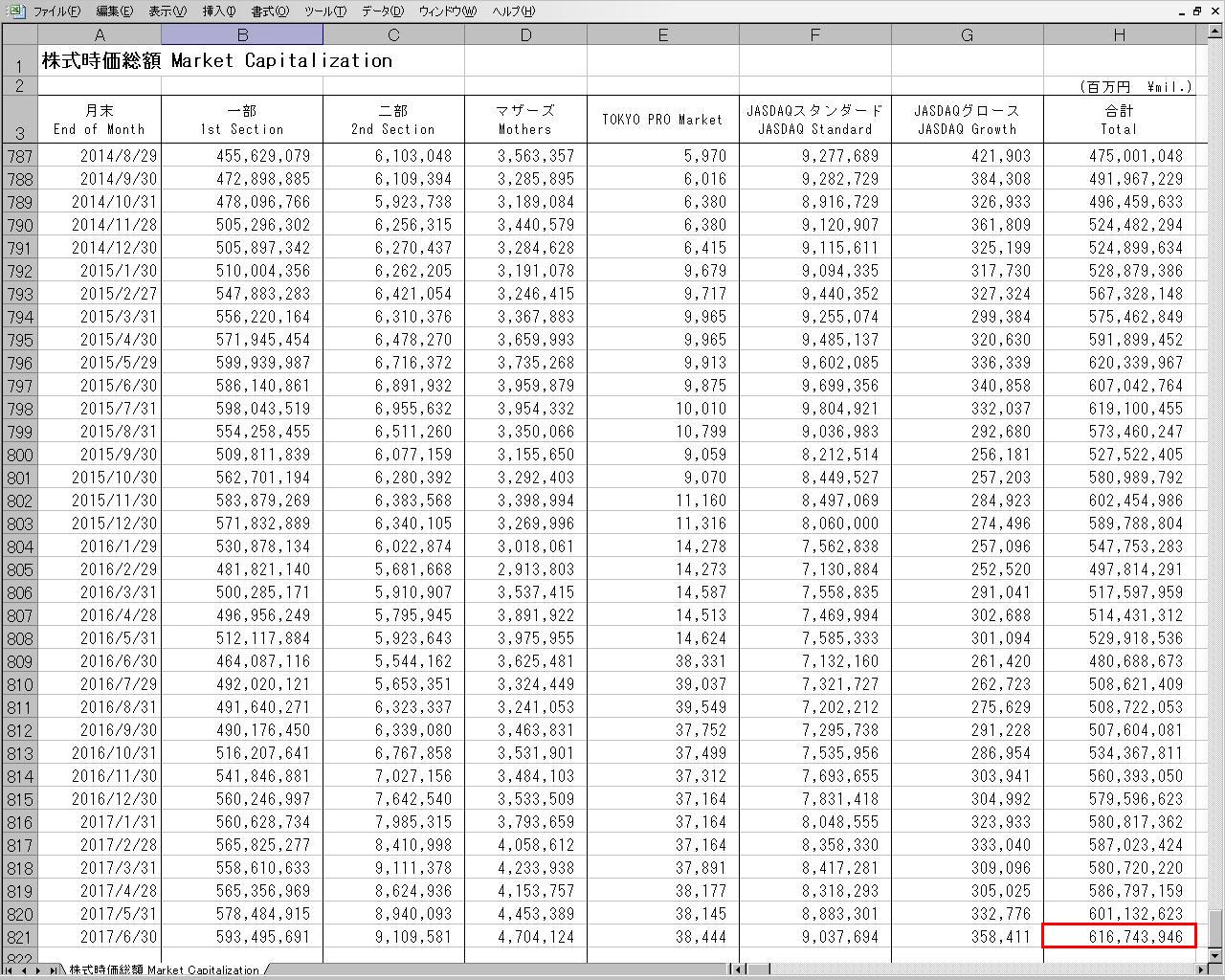Viewport: 1225px width, 980px height.
Task: Select highlighted column B header
Action: 242,35
